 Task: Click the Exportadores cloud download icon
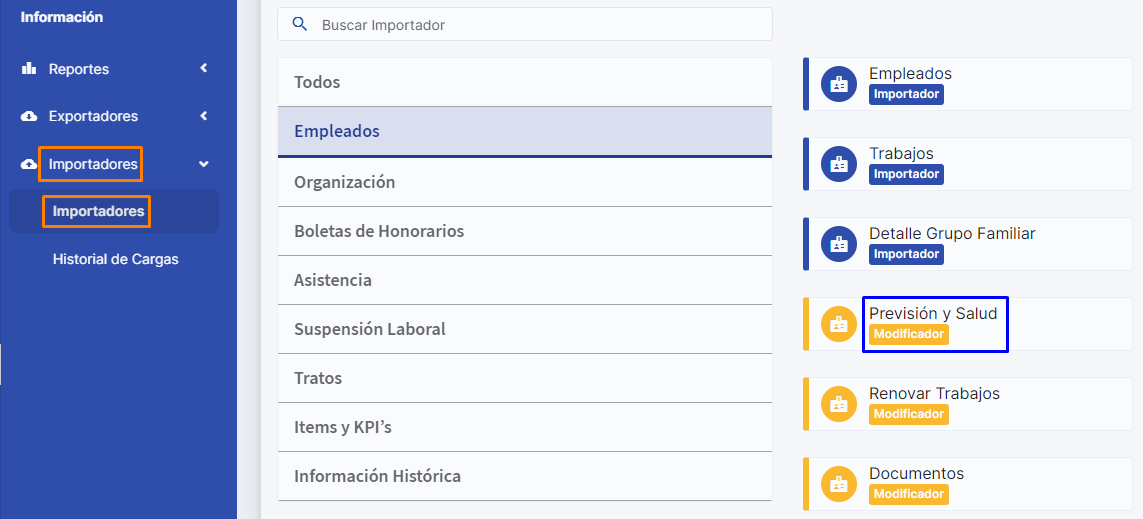click(x=29, y=116)
